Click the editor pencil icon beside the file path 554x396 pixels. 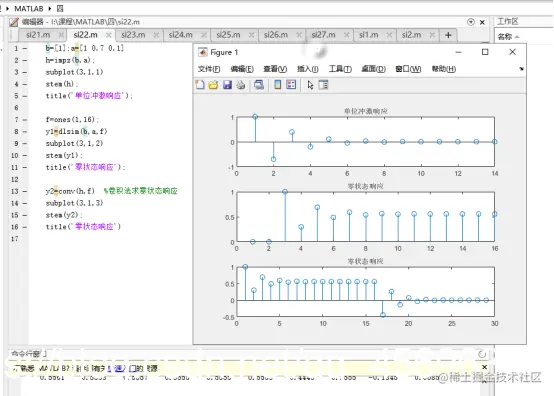point(14,22)
